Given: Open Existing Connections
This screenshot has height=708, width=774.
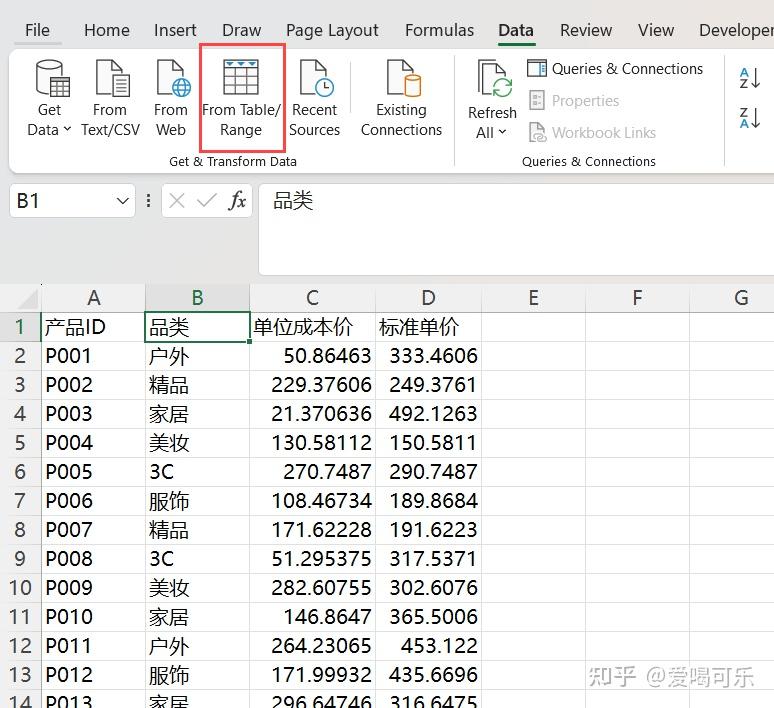Looking at the screenshot, I should [401, 98].
